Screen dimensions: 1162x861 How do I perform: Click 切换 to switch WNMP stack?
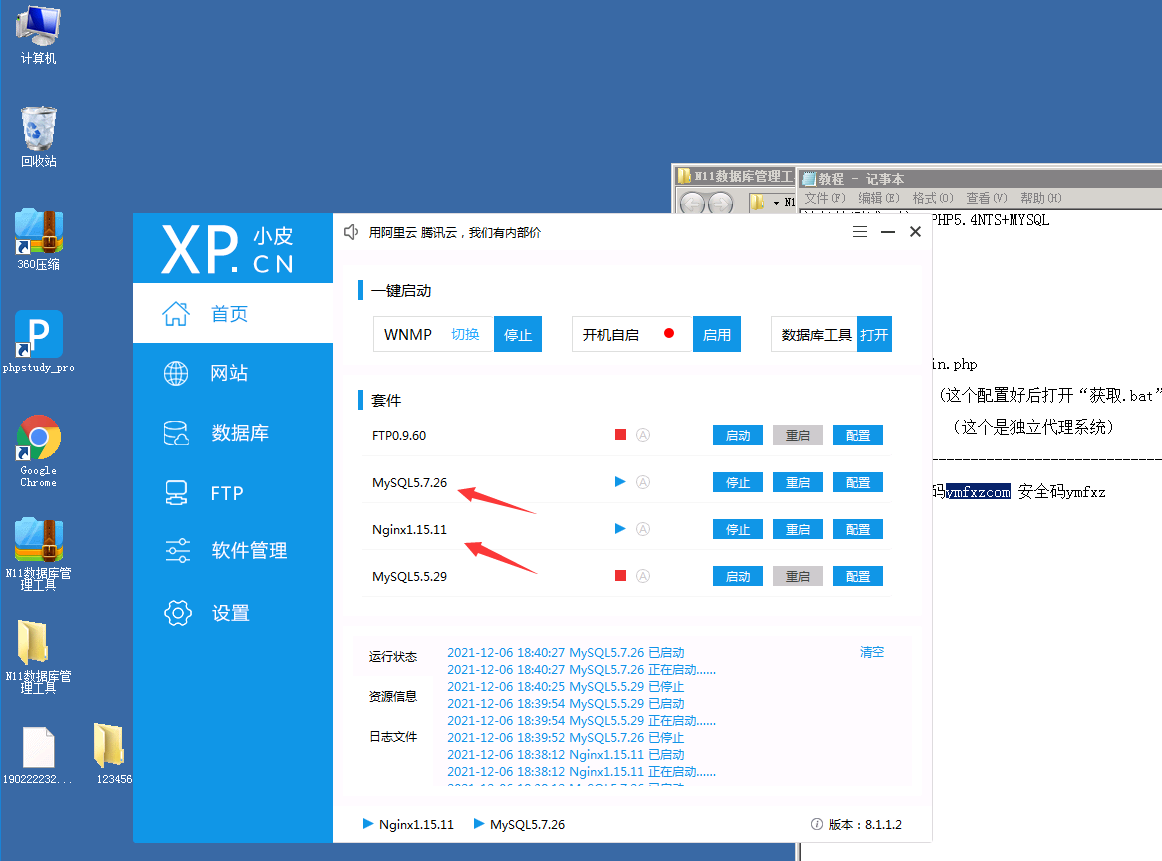click(x=465, y=335)
